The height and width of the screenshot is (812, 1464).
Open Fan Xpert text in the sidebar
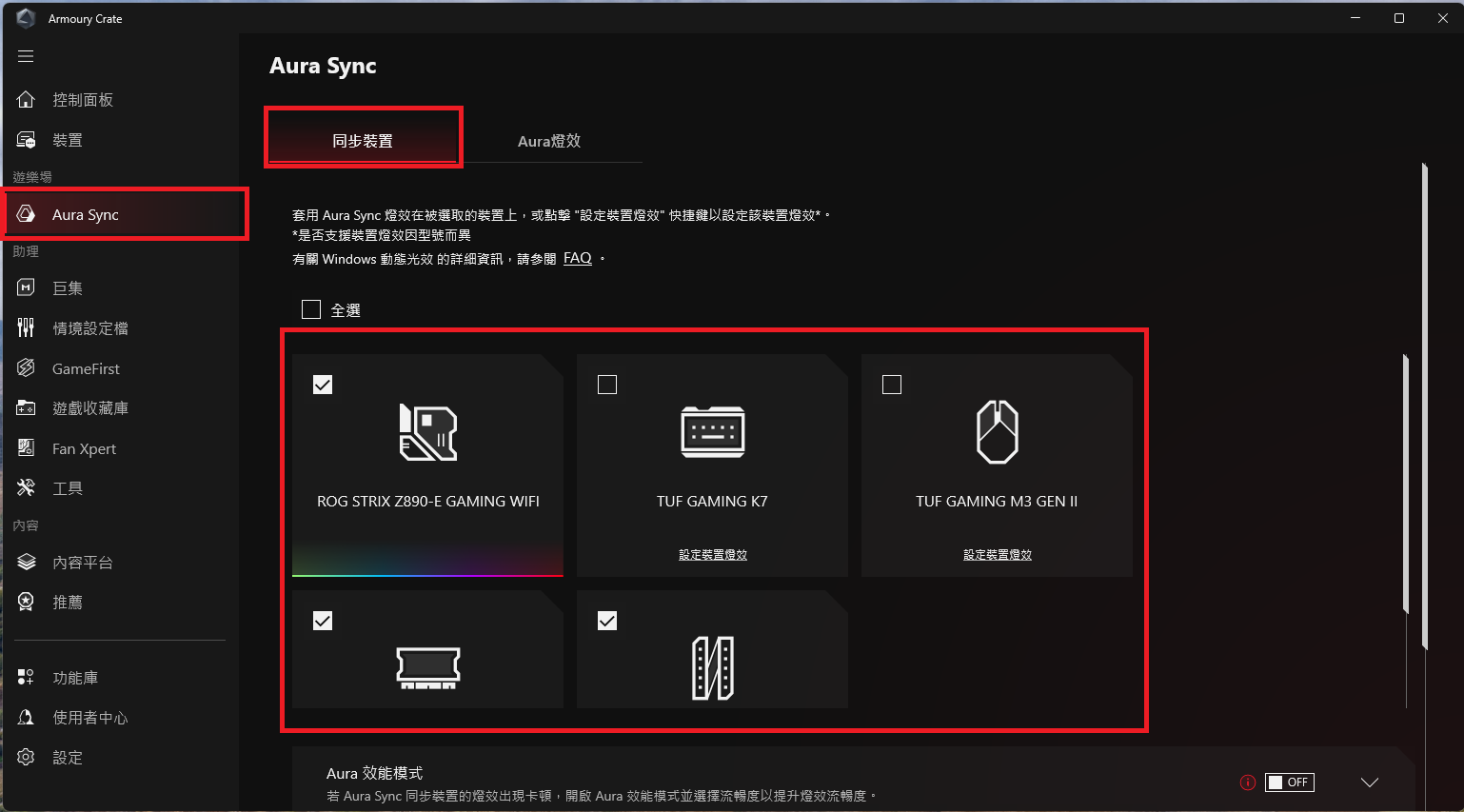coord(84,448)
